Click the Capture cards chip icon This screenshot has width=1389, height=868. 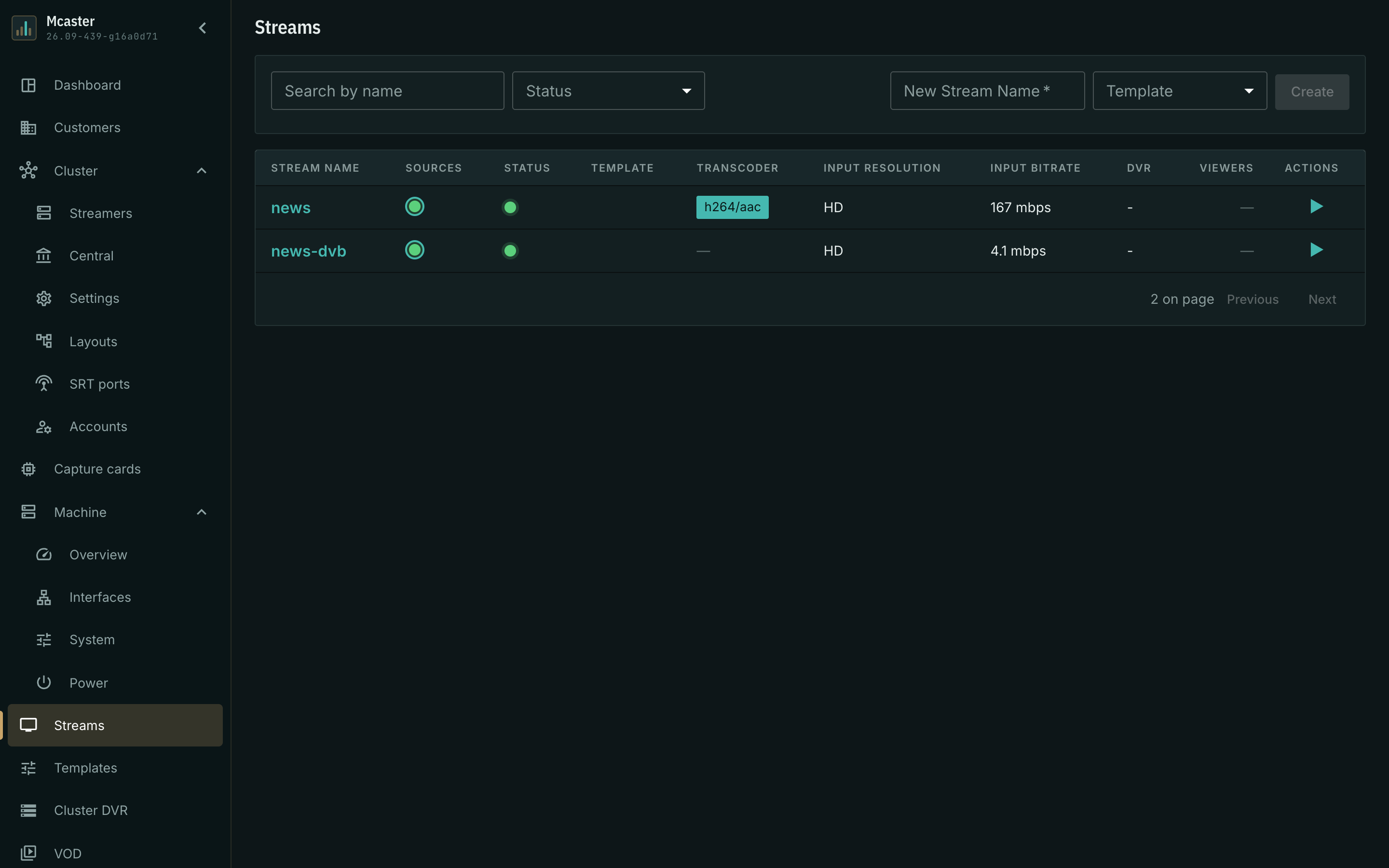click(x=28, y=469)
